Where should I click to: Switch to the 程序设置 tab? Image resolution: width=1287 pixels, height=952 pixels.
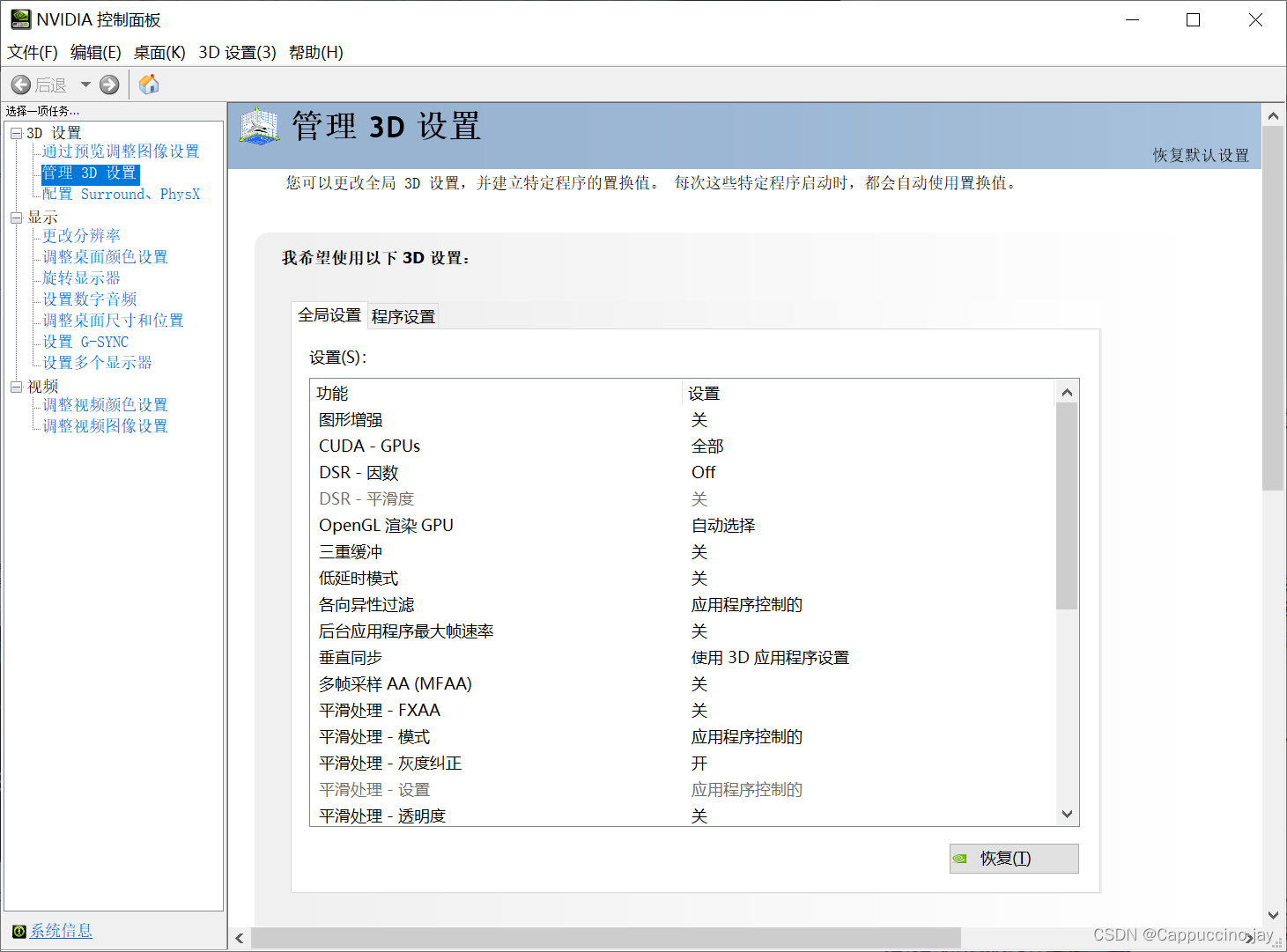[403, 316]
